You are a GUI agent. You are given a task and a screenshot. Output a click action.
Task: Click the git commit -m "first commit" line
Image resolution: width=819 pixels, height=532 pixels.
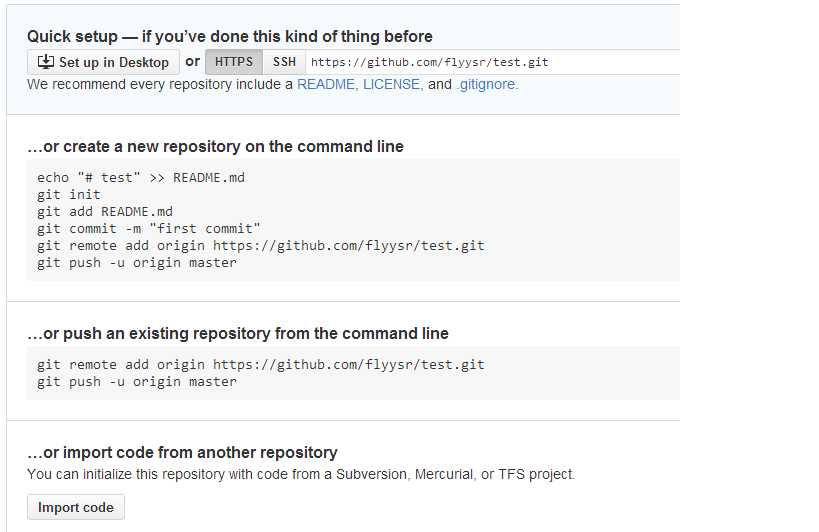click(148, 229)
